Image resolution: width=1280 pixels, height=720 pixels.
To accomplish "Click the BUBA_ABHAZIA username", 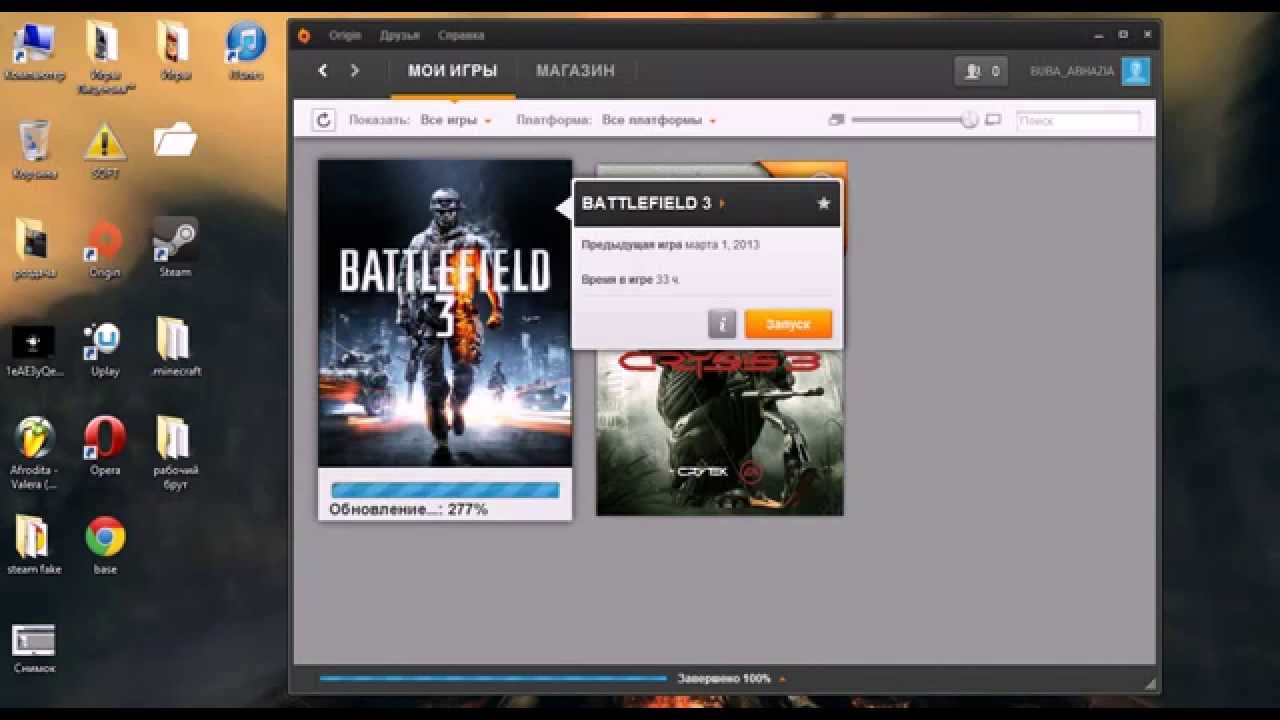I will (x=1072, y=71).
